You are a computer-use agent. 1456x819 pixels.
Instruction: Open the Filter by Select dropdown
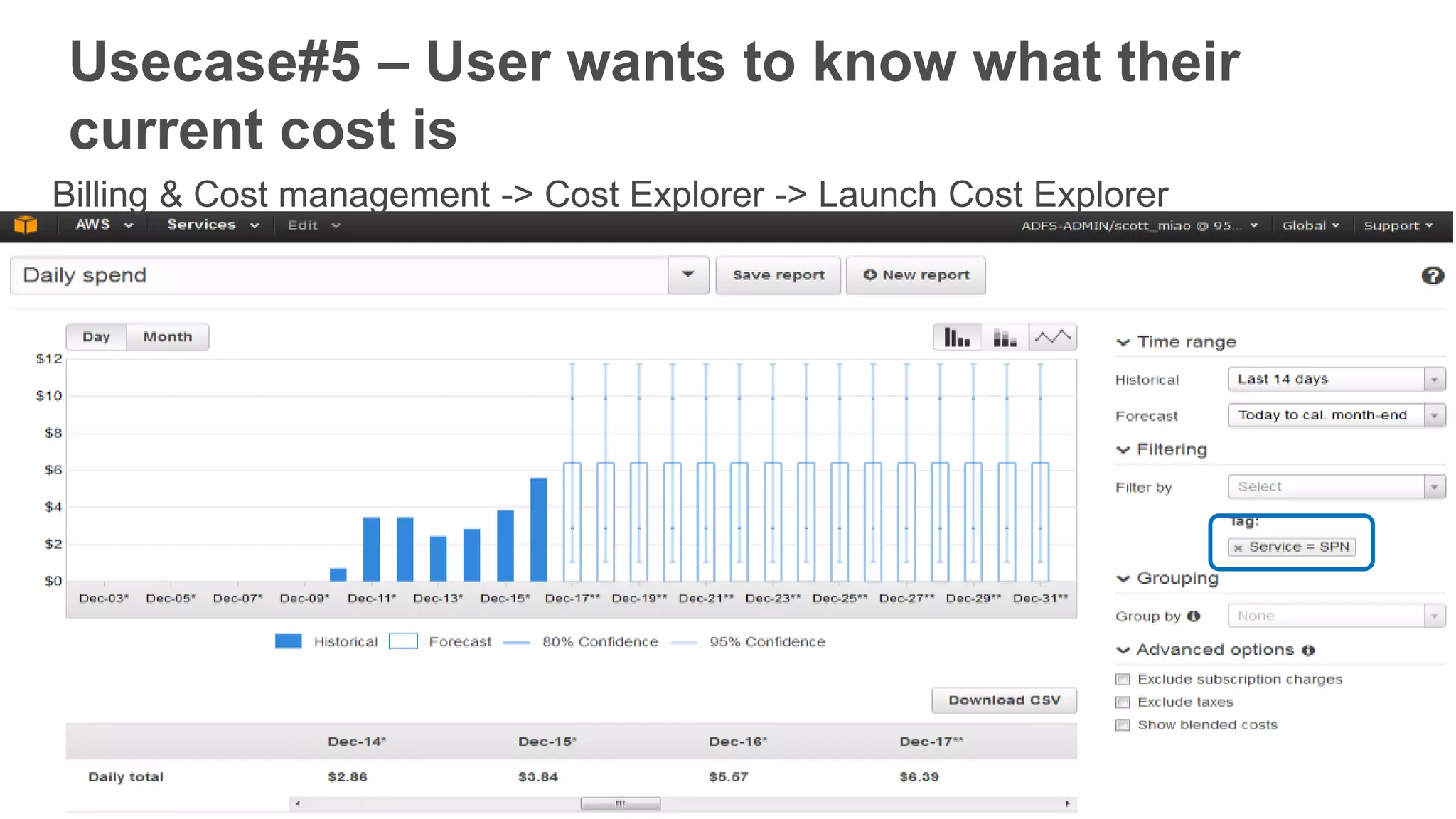[x=1337, y=487]
